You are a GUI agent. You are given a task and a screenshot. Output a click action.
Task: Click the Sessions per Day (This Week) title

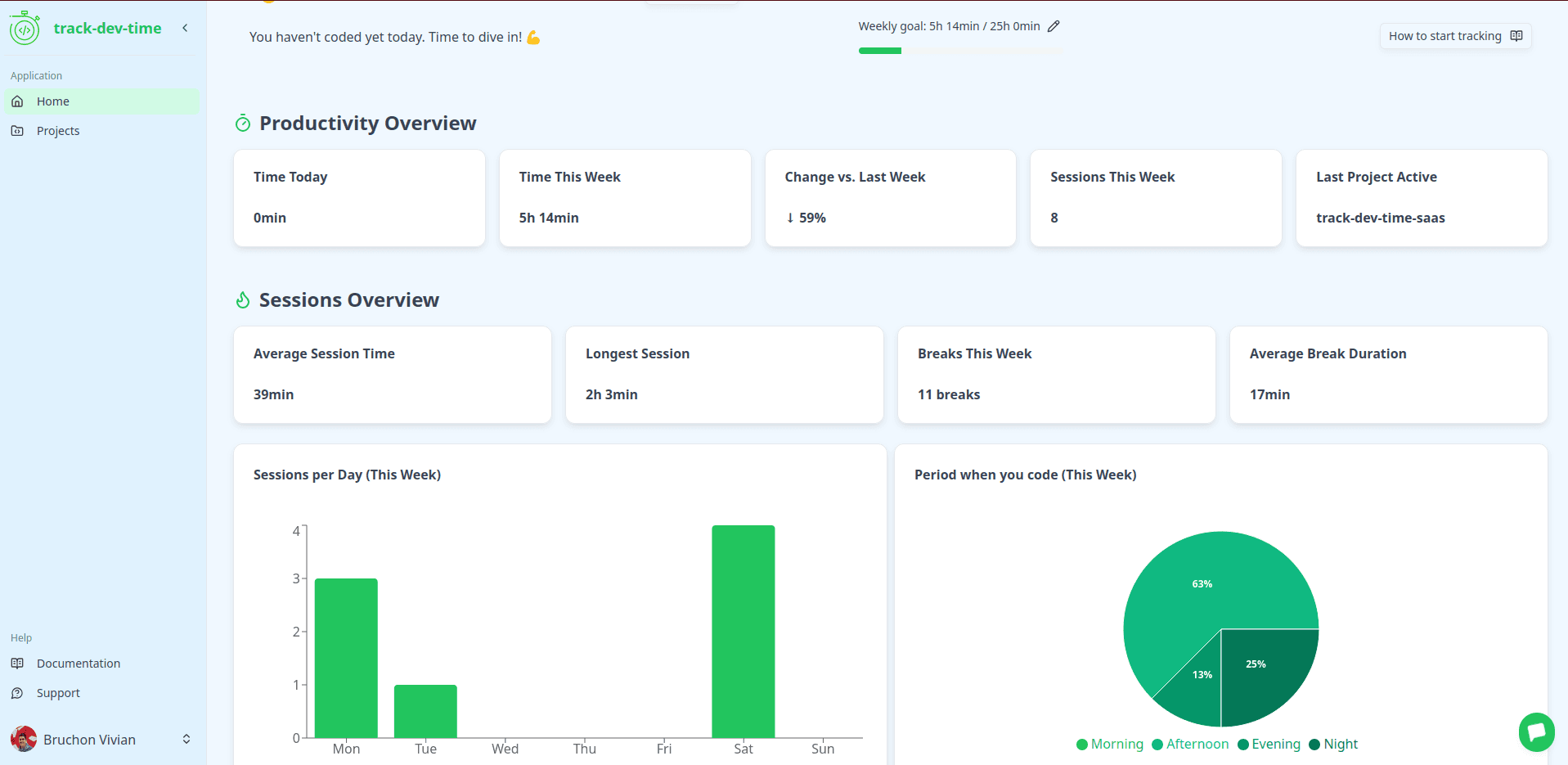[x=347, y=475]
